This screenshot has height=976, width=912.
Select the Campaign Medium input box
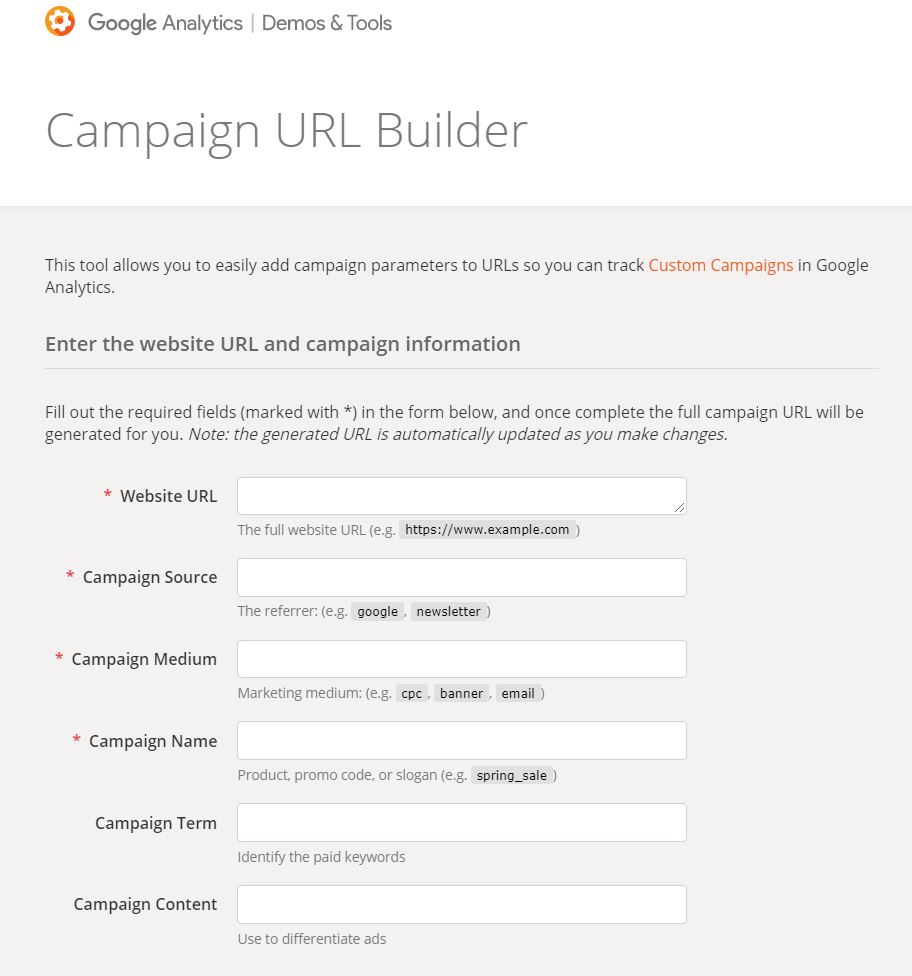click(461, 659)
